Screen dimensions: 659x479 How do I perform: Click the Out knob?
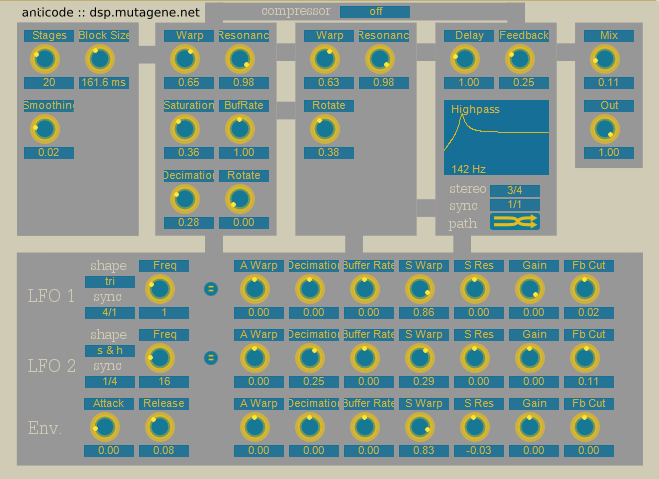coord(605,129)
